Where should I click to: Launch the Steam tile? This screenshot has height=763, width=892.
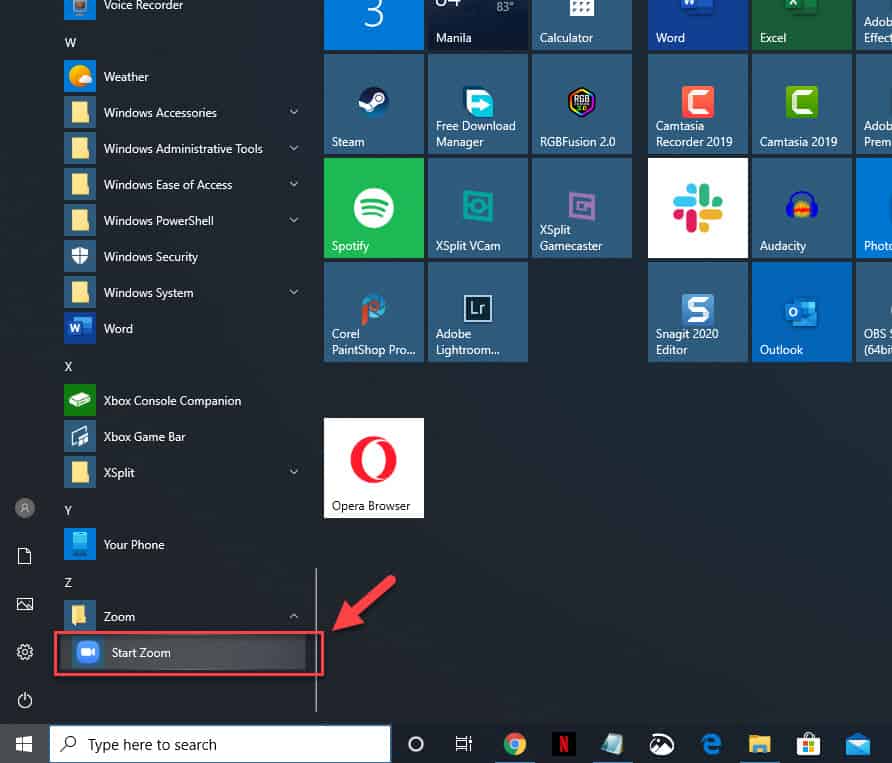[374, 104]
